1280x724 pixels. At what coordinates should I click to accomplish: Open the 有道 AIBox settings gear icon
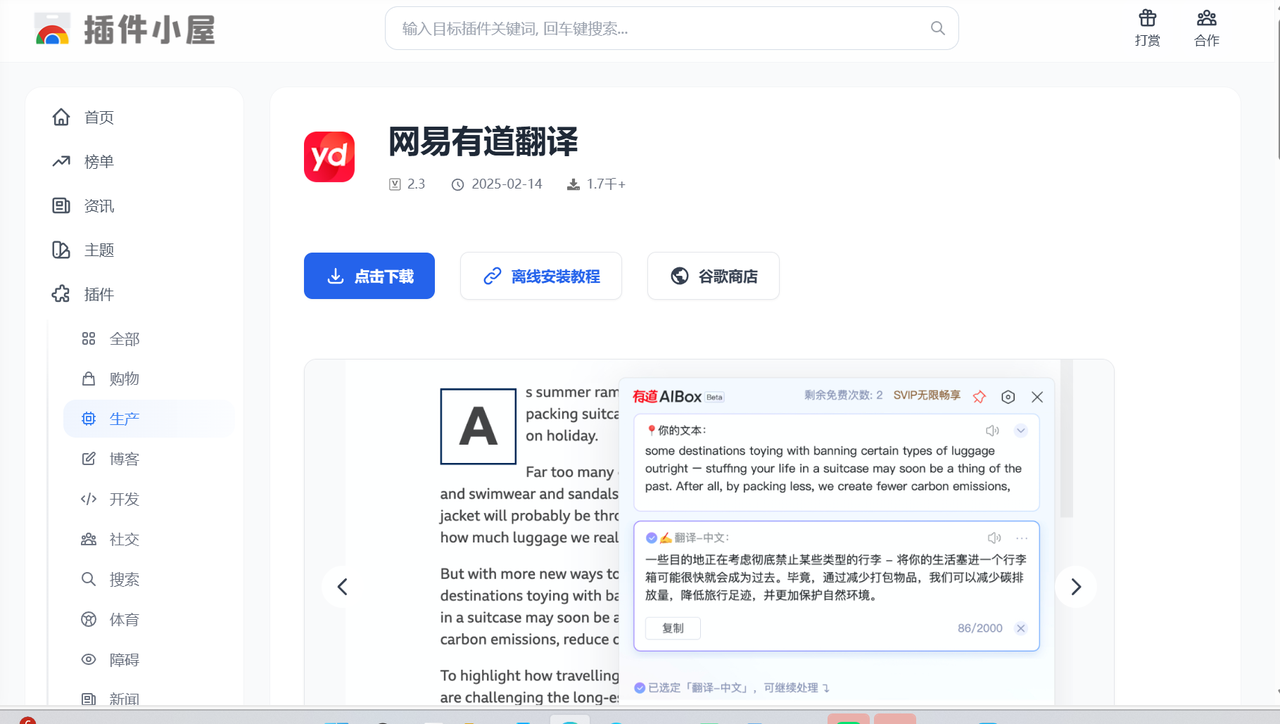click(1008, 396)
